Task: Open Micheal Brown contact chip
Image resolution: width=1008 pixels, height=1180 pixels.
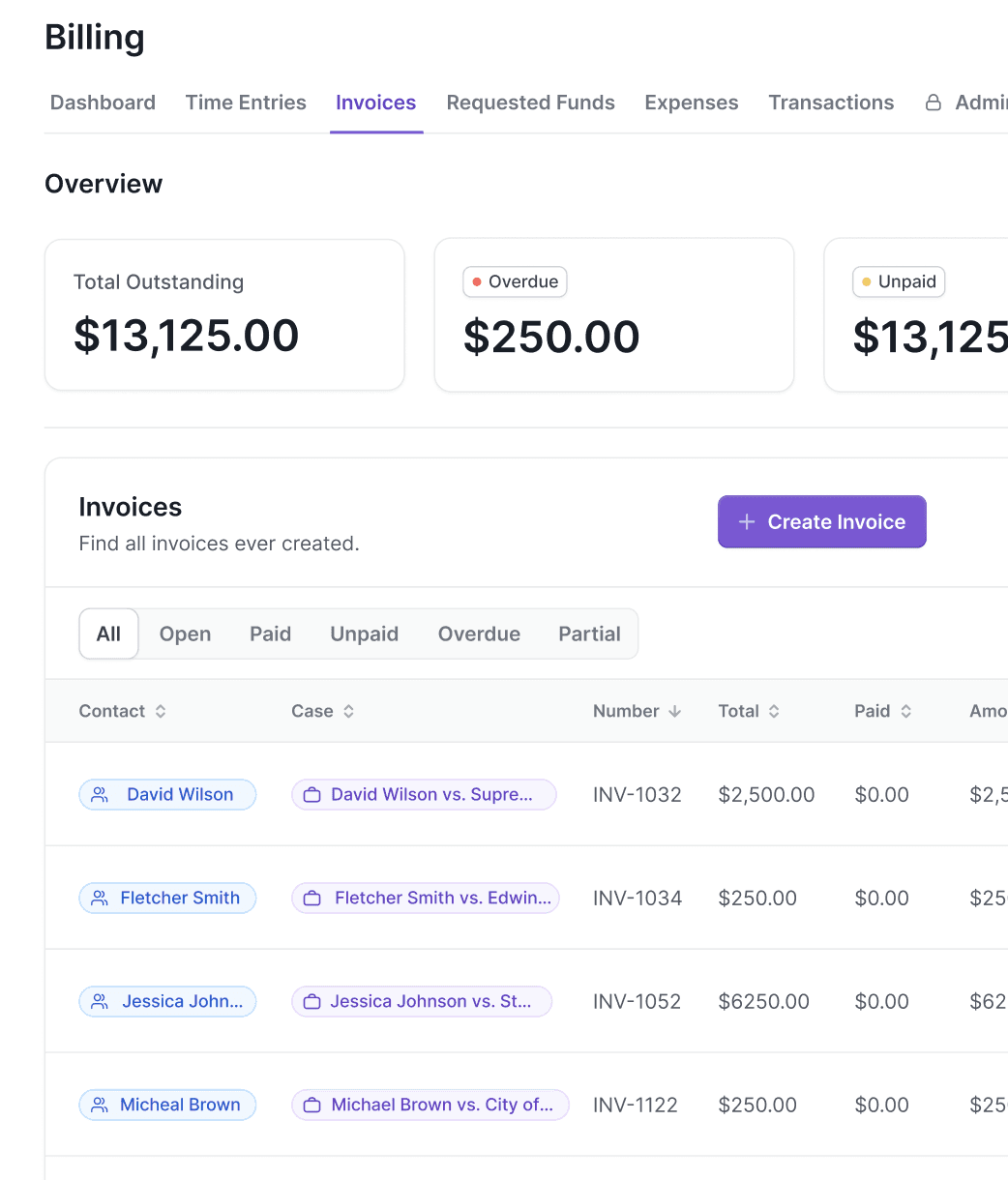Action: [x=167, y=1106]
